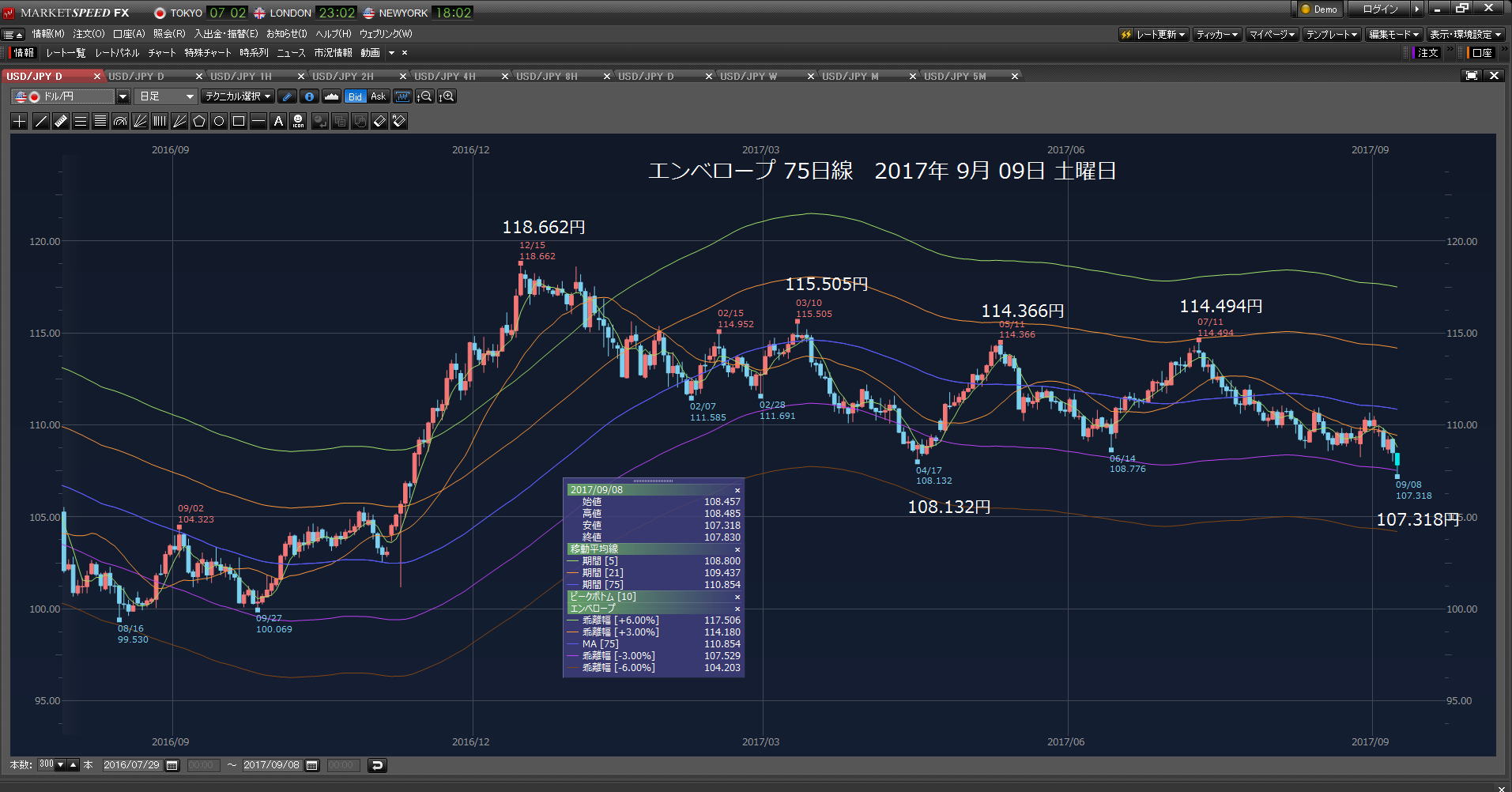Select the rectangle drawing tool
Image resolution: width=1512 pixels, height=792 pixels.
pyautogui.click(x=239, y=121)
